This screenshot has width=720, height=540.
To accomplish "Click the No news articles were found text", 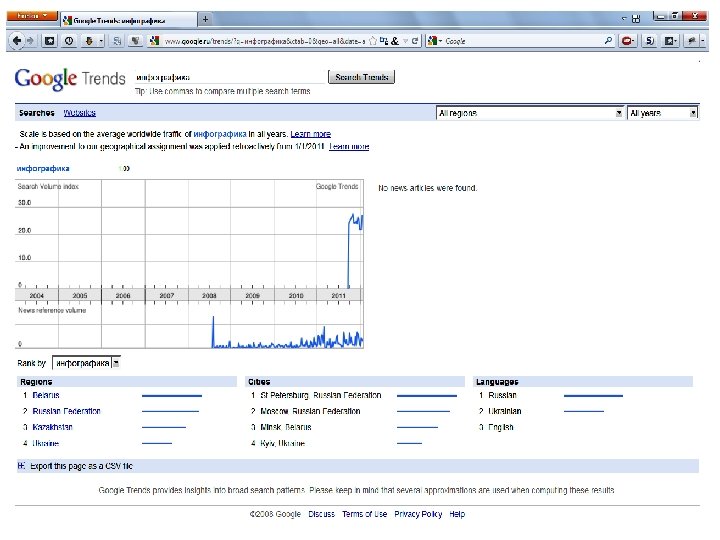I will (428, 188).
